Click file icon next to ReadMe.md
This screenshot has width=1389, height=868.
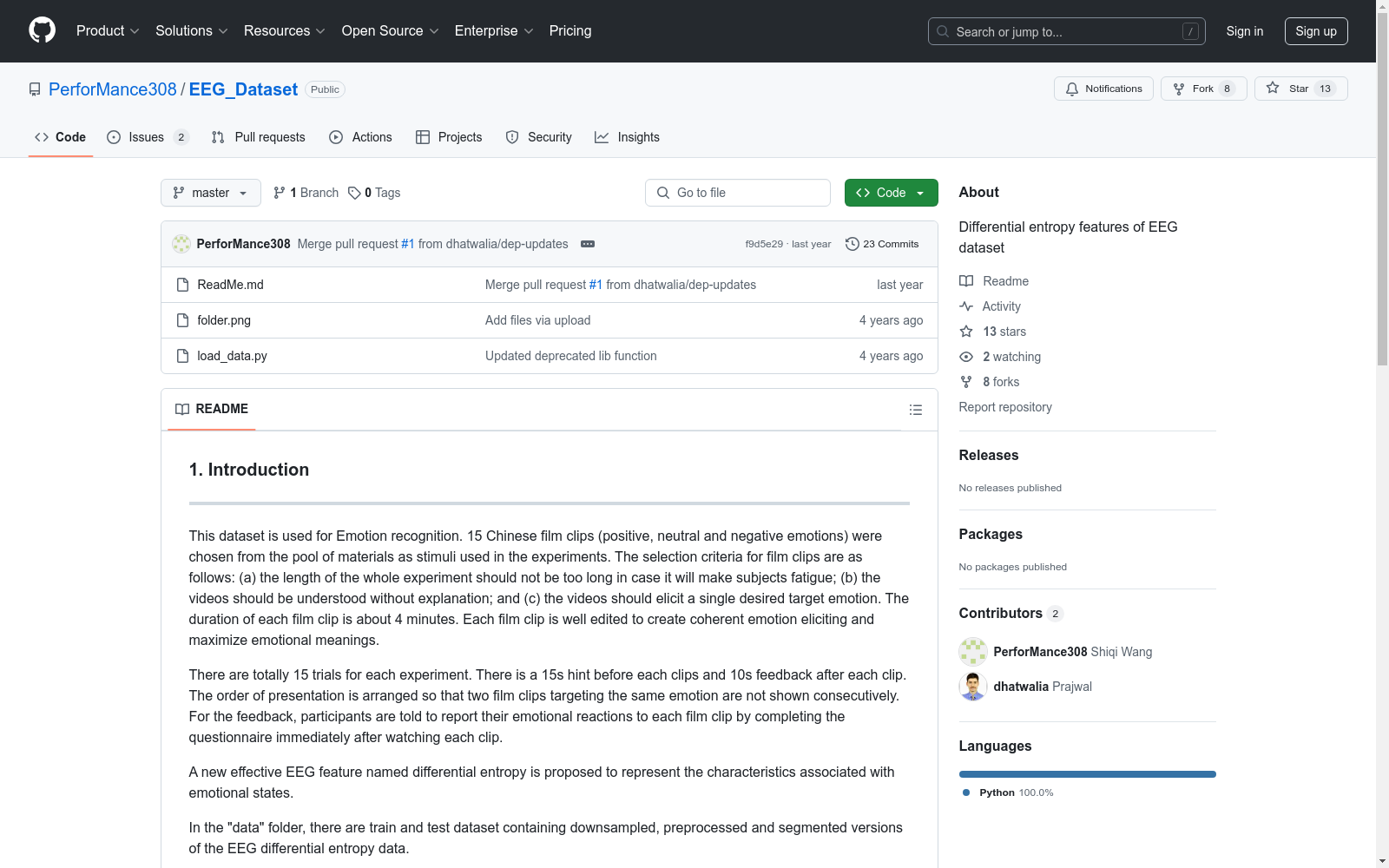point(182,285)
